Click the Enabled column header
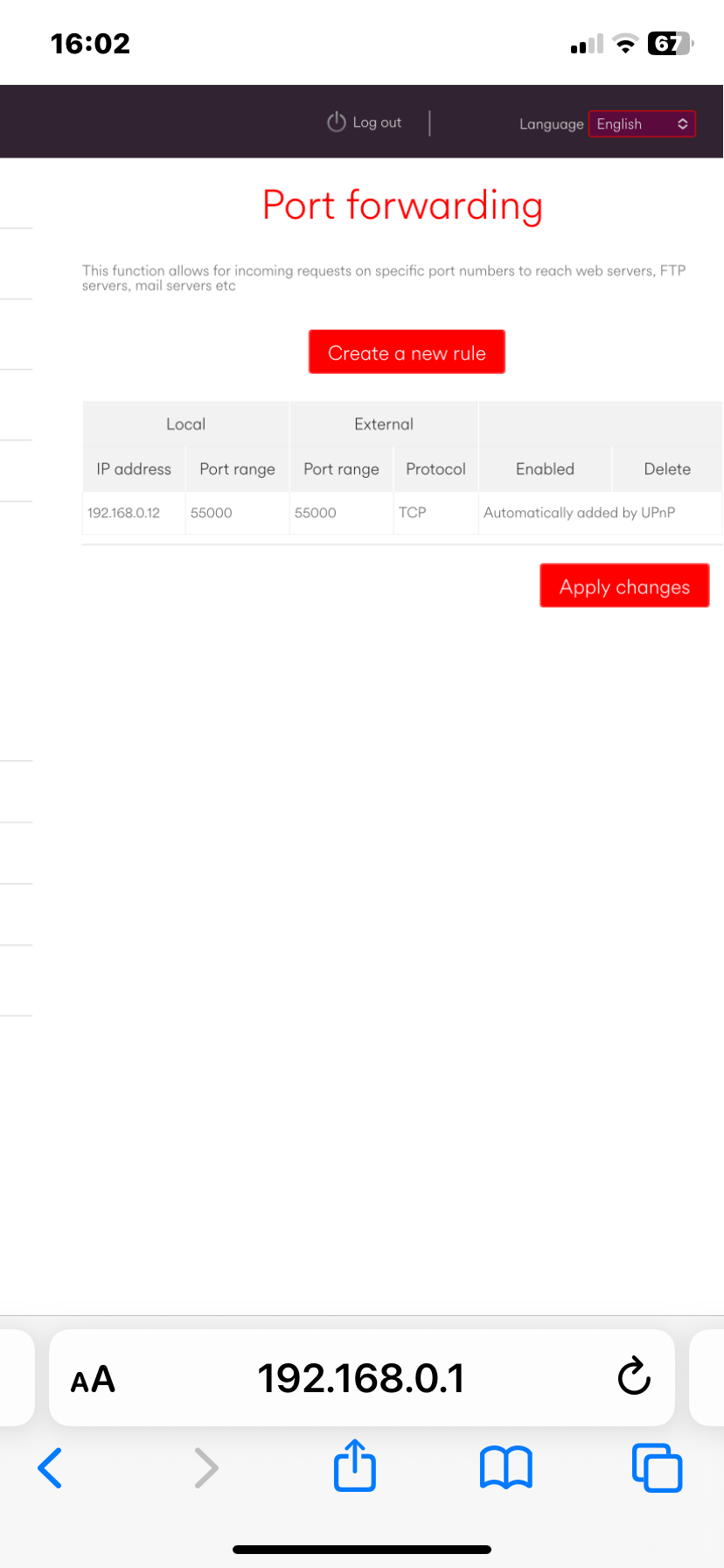Viewport: 724px width, 1568px height. point(545,469)
